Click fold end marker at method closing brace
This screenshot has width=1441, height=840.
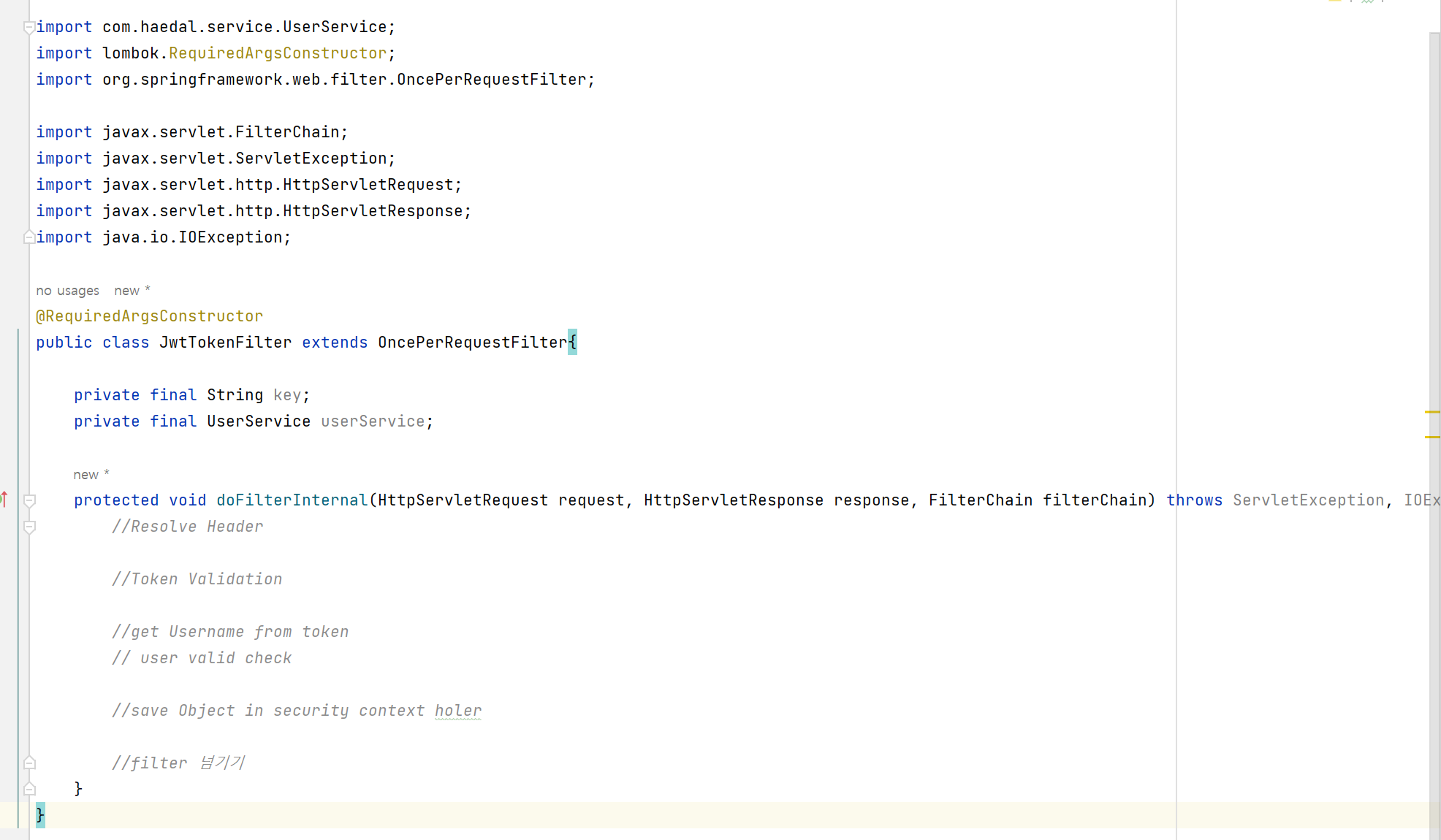click(30, 789)
